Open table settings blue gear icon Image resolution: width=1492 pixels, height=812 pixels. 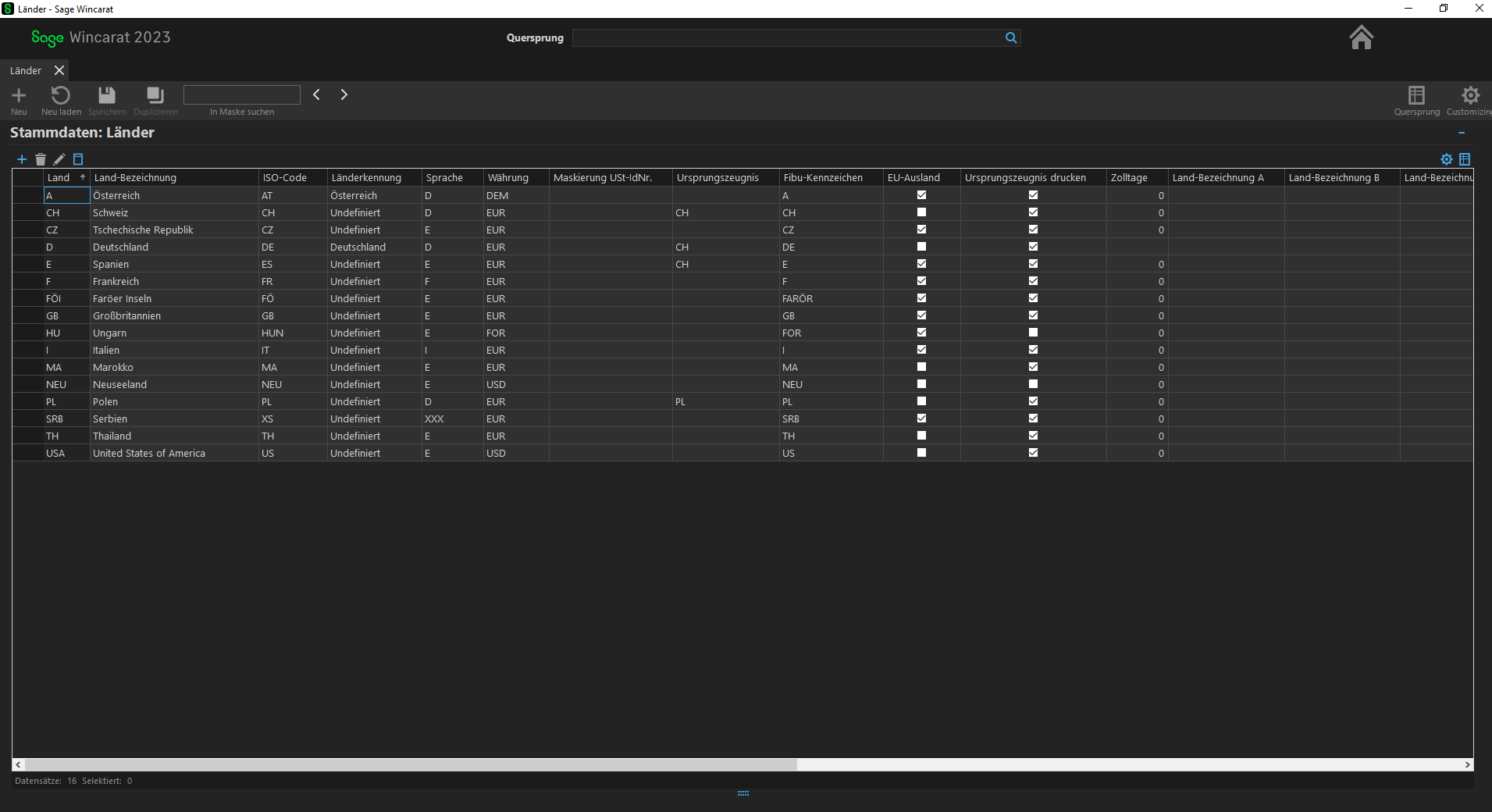pyautogui.click(x=1447, y=159)
